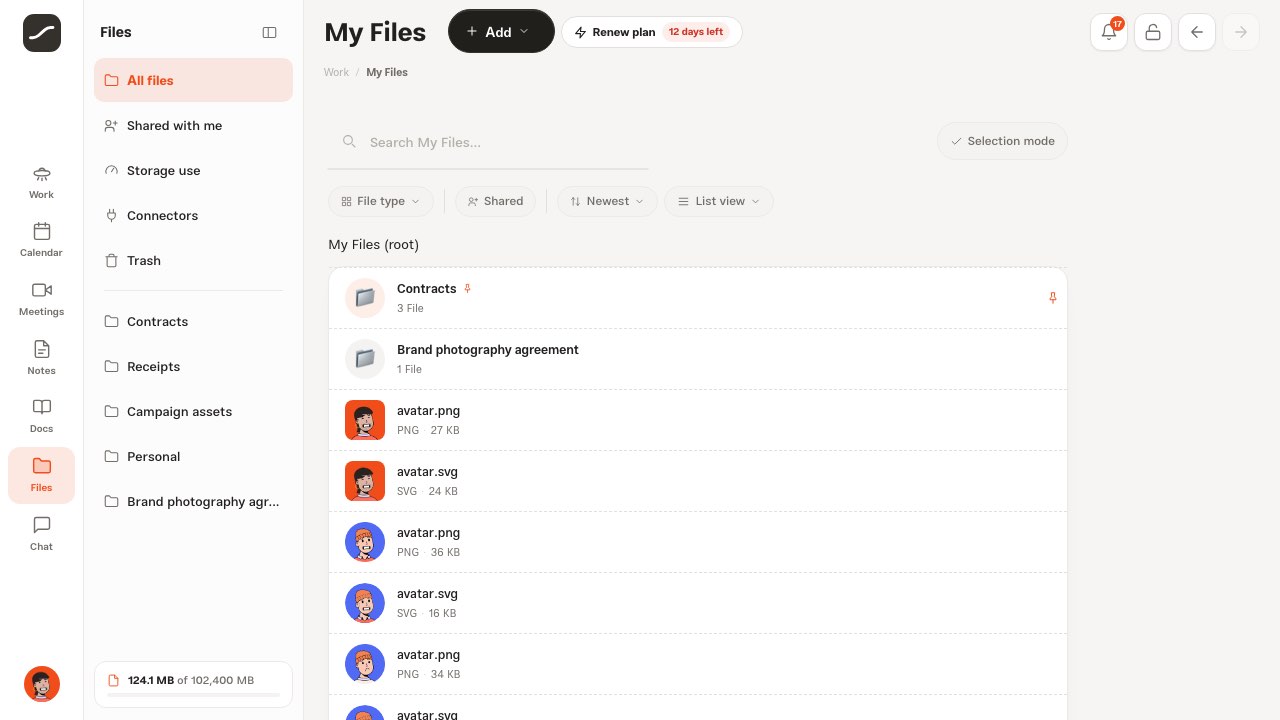1280x720 pixels.
Task: Click the Search My Files field
Action: point(488,142)
